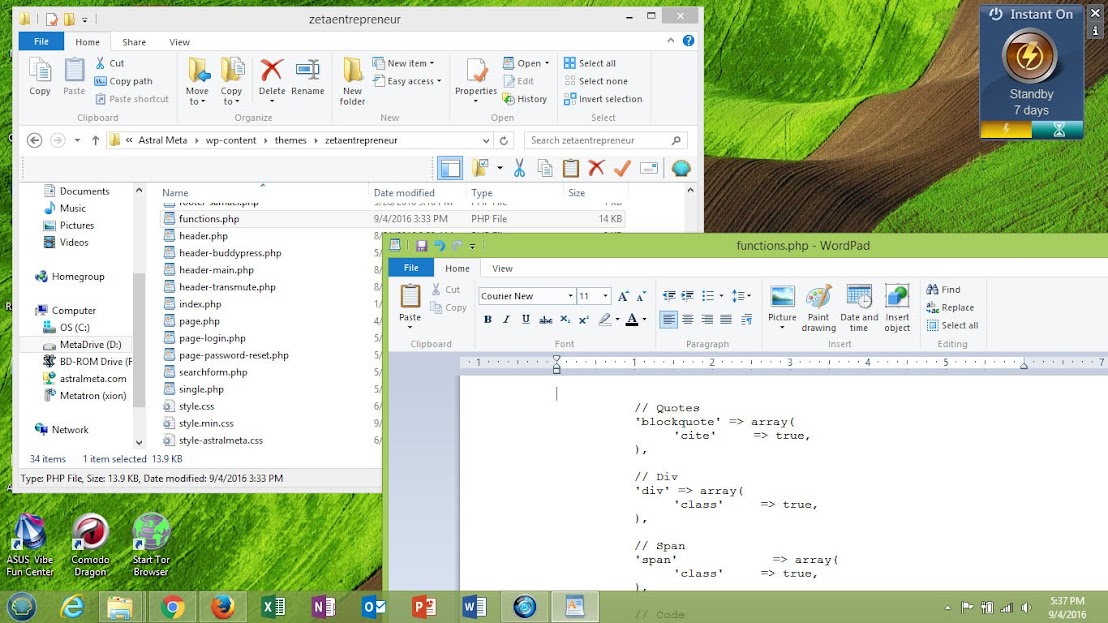Screen dimensions: 1108x623
Task: Click themes in Explorer breadcrumb path
Action: [x=290, y=141]
